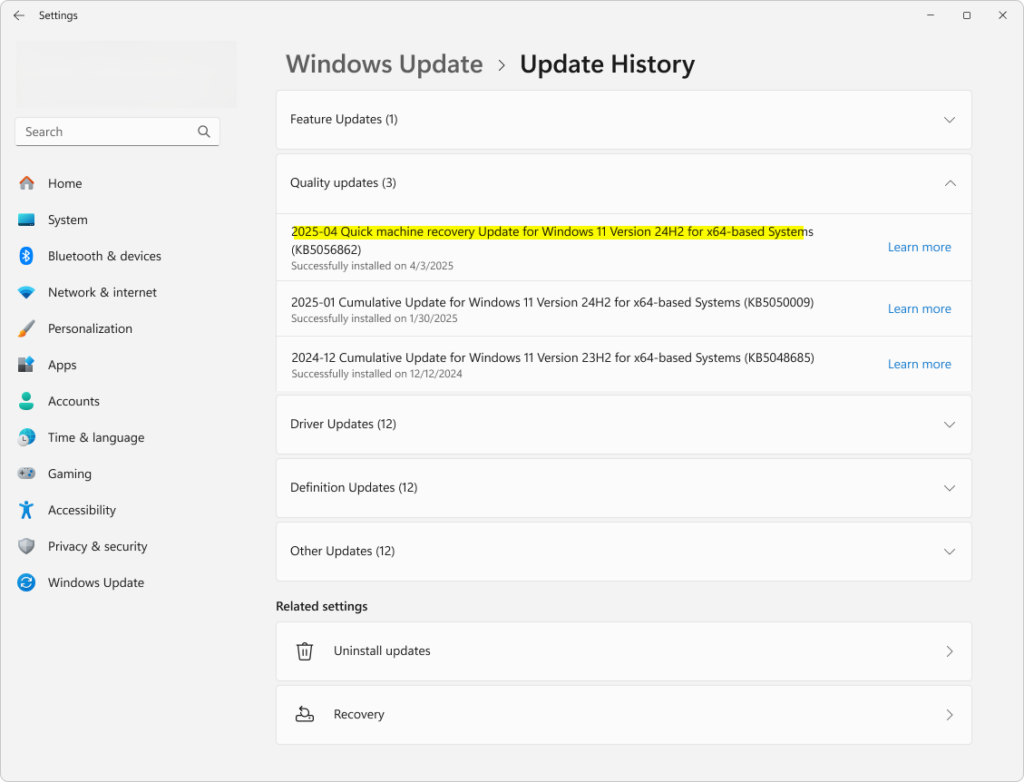Image resolution: width=1024 pixels, height=782 pixels.
Task: Click the Feature Updates (1) header text
Action: [x=344, y=120]
